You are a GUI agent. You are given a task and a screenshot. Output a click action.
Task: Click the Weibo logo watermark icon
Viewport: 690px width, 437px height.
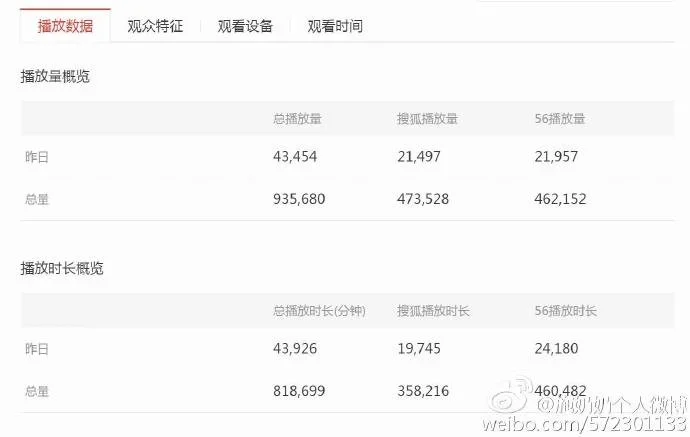(x=511, y=394)
